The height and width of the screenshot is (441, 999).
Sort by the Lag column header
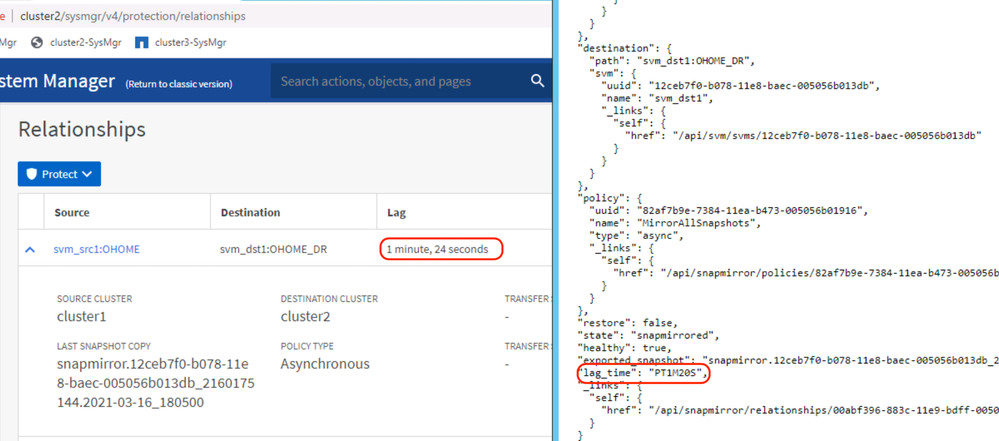[x=396, y=213]
